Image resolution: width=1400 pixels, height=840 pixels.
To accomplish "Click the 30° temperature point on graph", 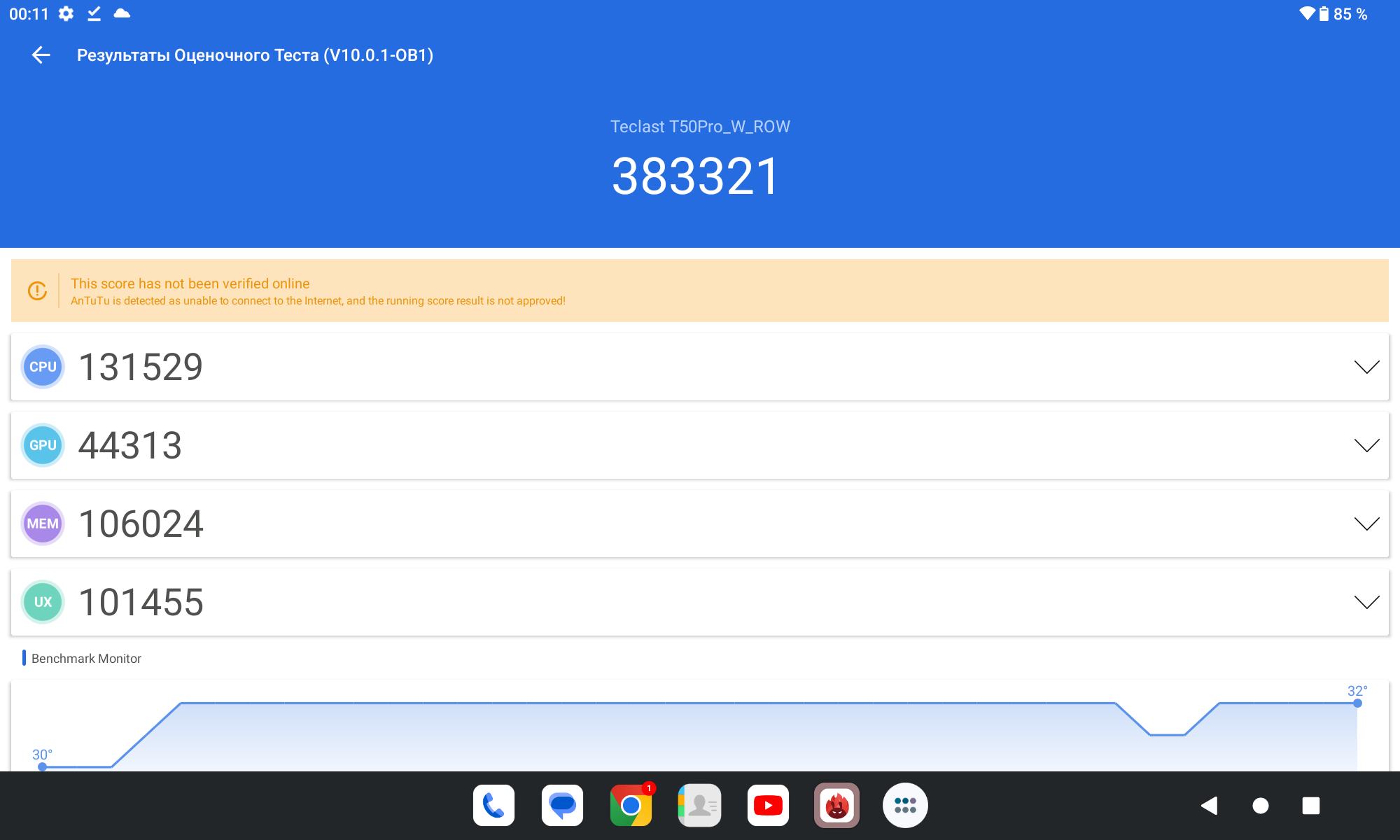I will (43, 766).
